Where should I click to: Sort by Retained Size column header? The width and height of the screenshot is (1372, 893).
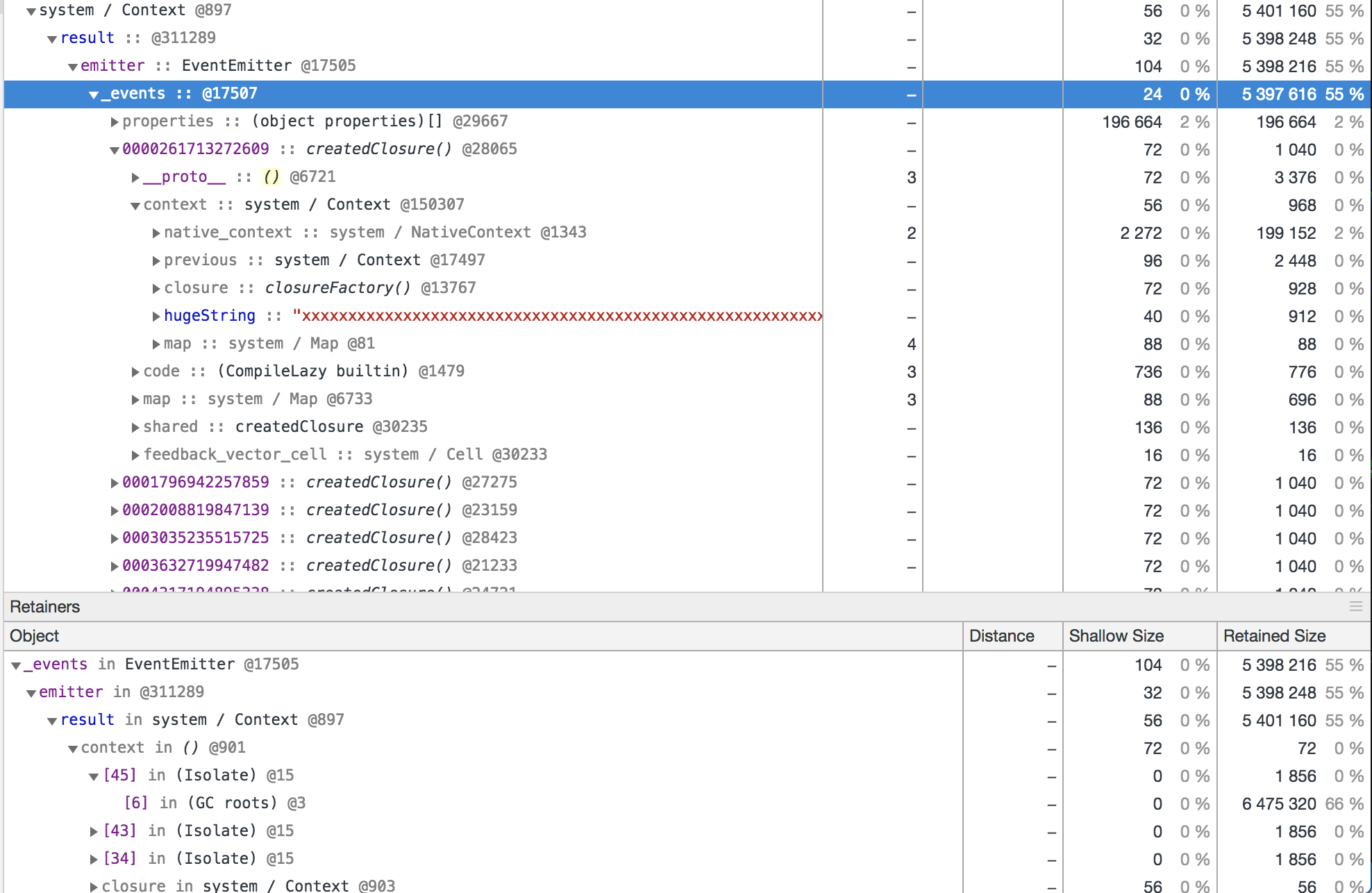tap(1274, 636)
